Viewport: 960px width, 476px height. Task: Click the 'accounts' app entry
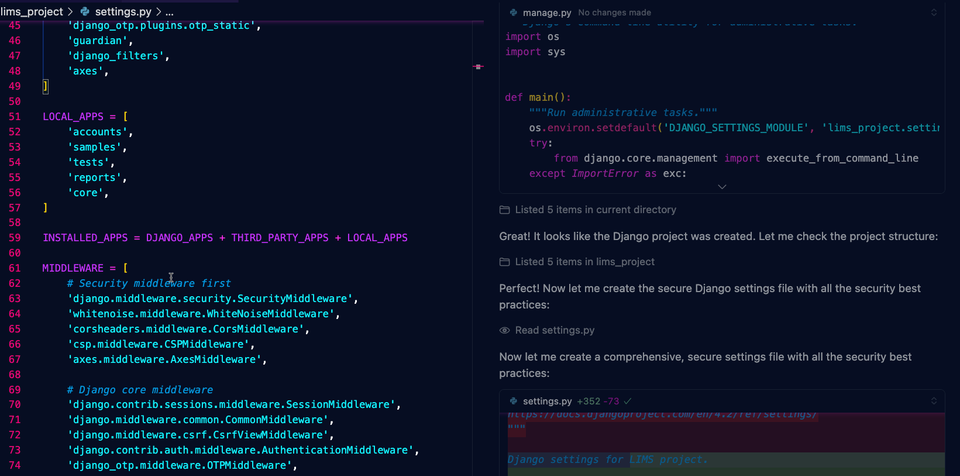[97, 132]
